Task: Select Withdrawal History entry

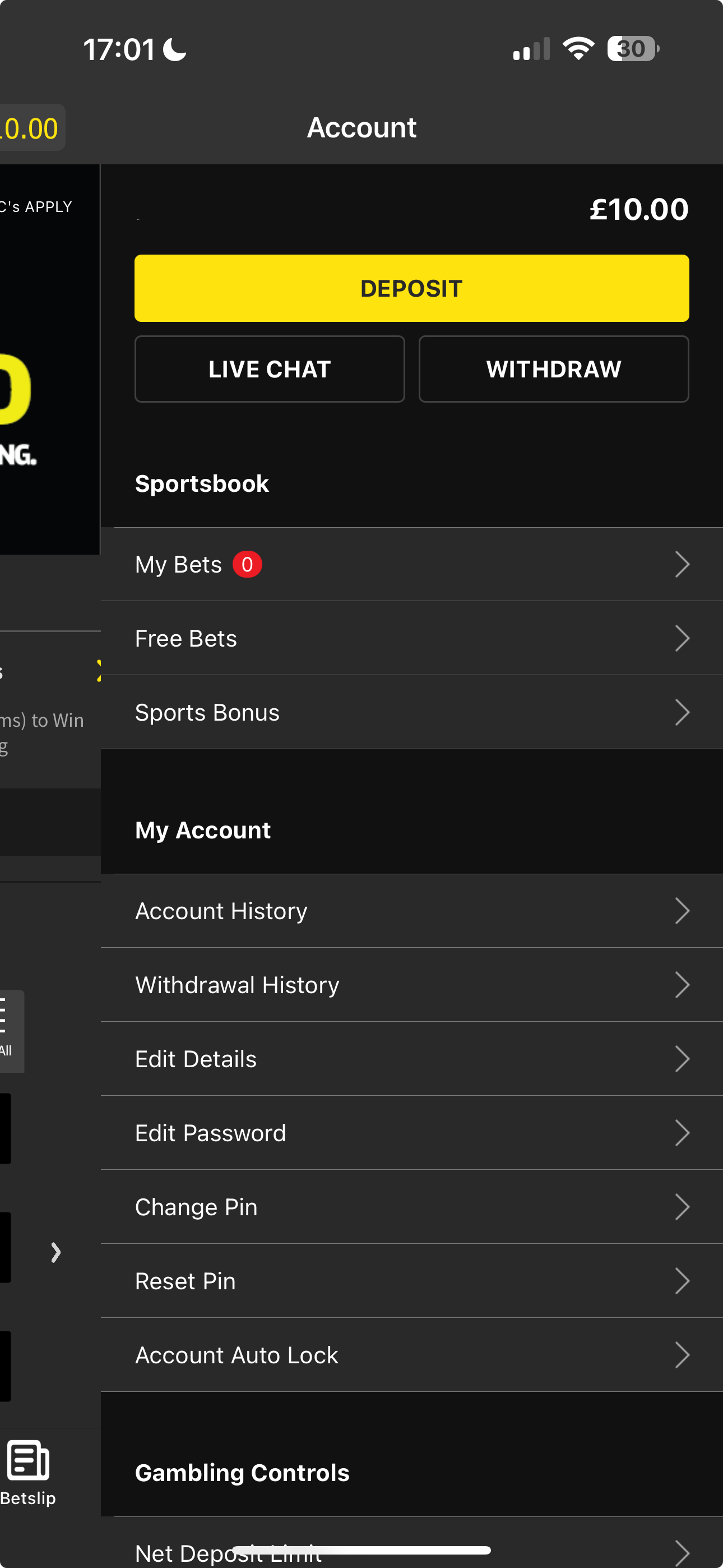Action: point(237,985)
